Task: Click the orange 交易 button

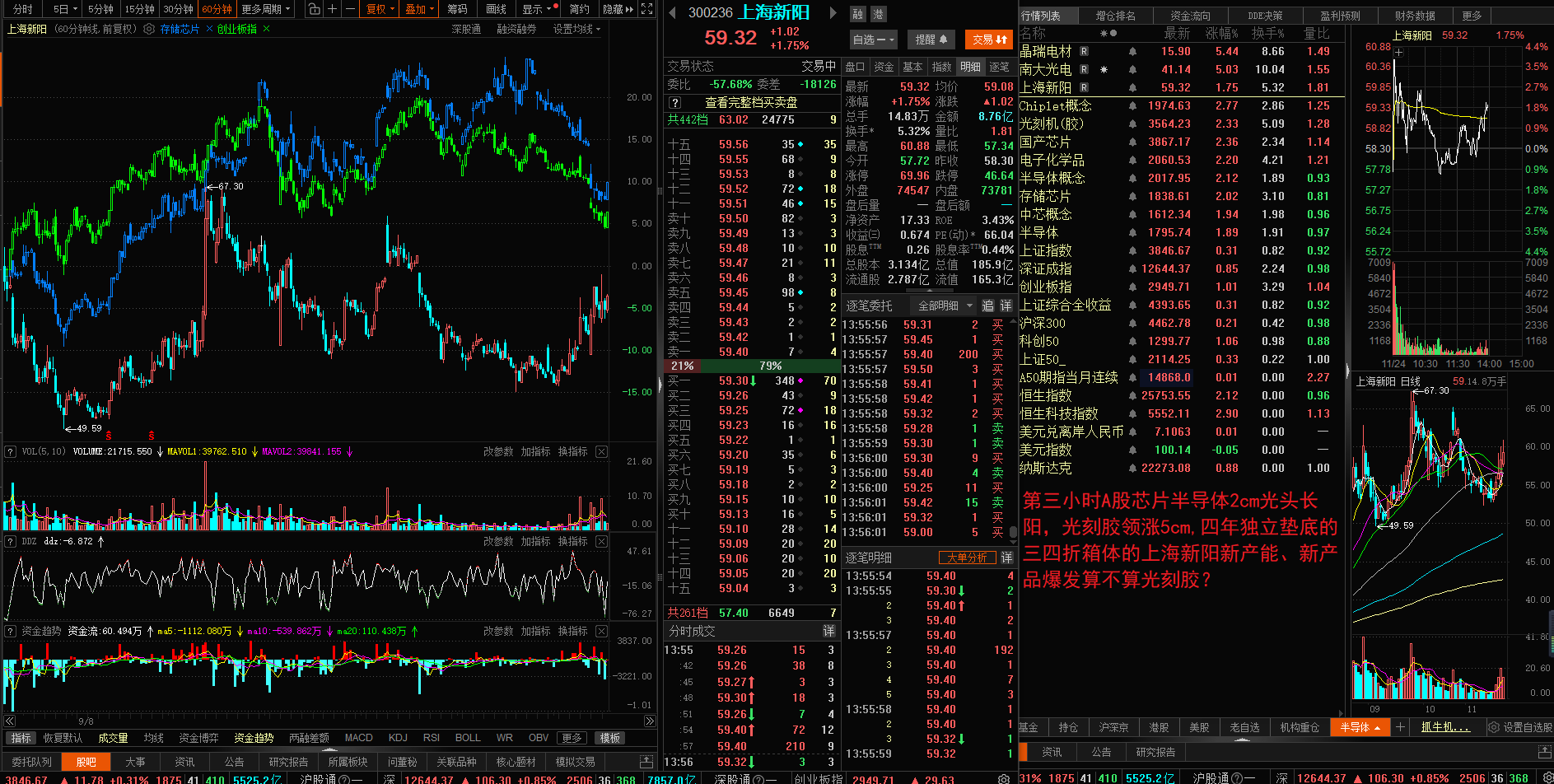Action: [989, 39]
